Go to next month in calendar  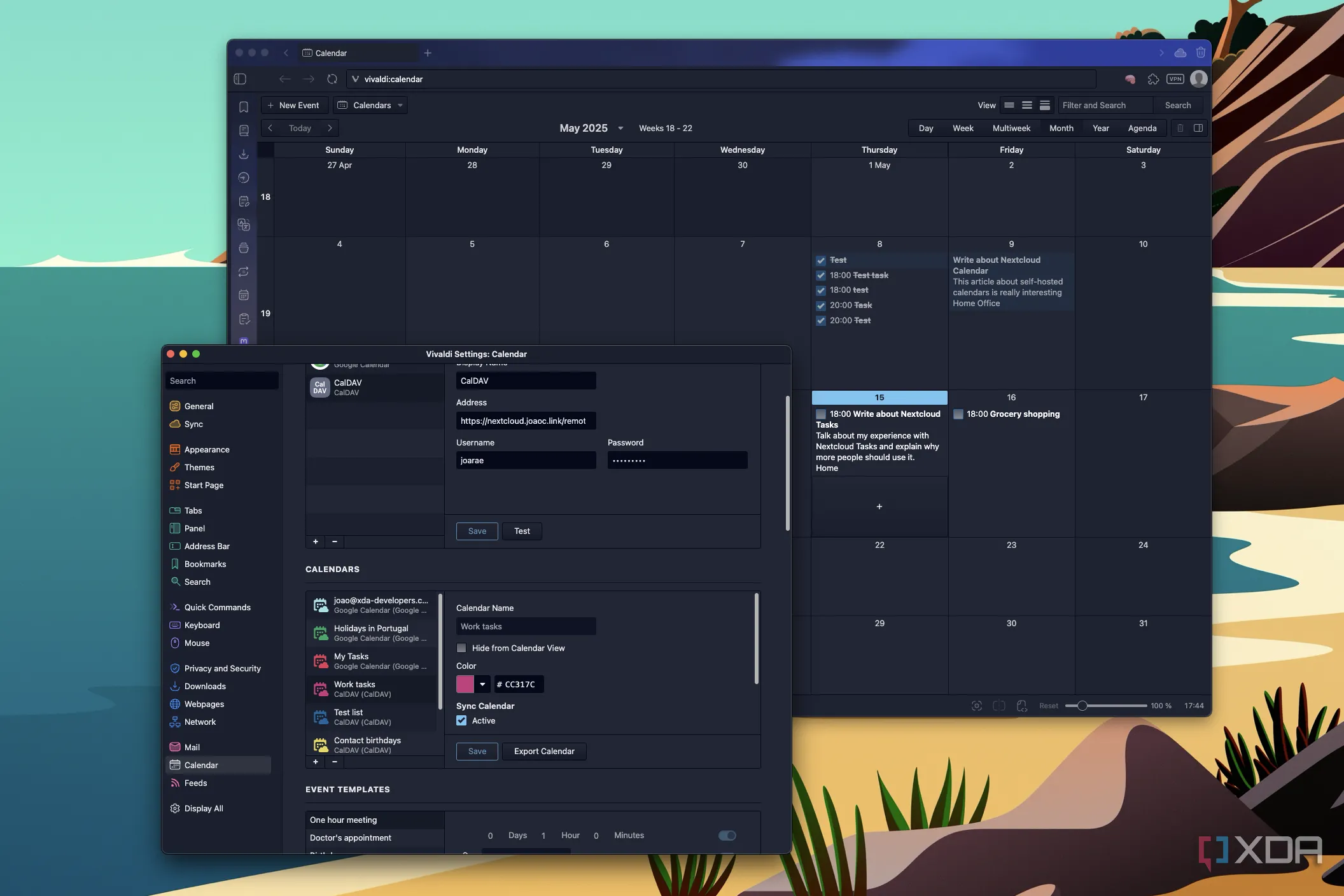coord(330,128)
